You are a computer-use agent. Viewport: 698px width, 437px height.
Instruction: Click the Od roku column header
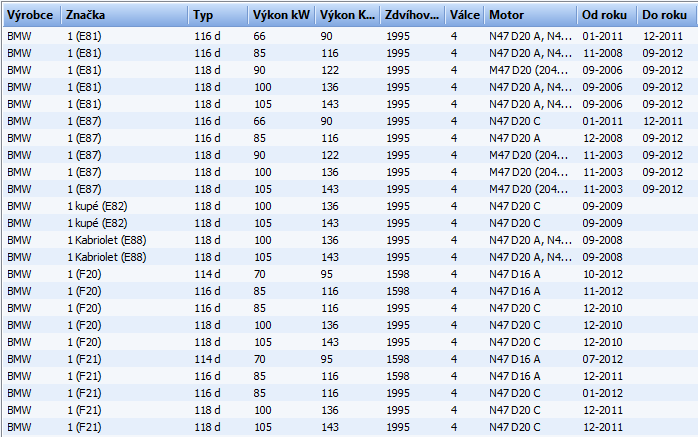(x=605, y=16)
